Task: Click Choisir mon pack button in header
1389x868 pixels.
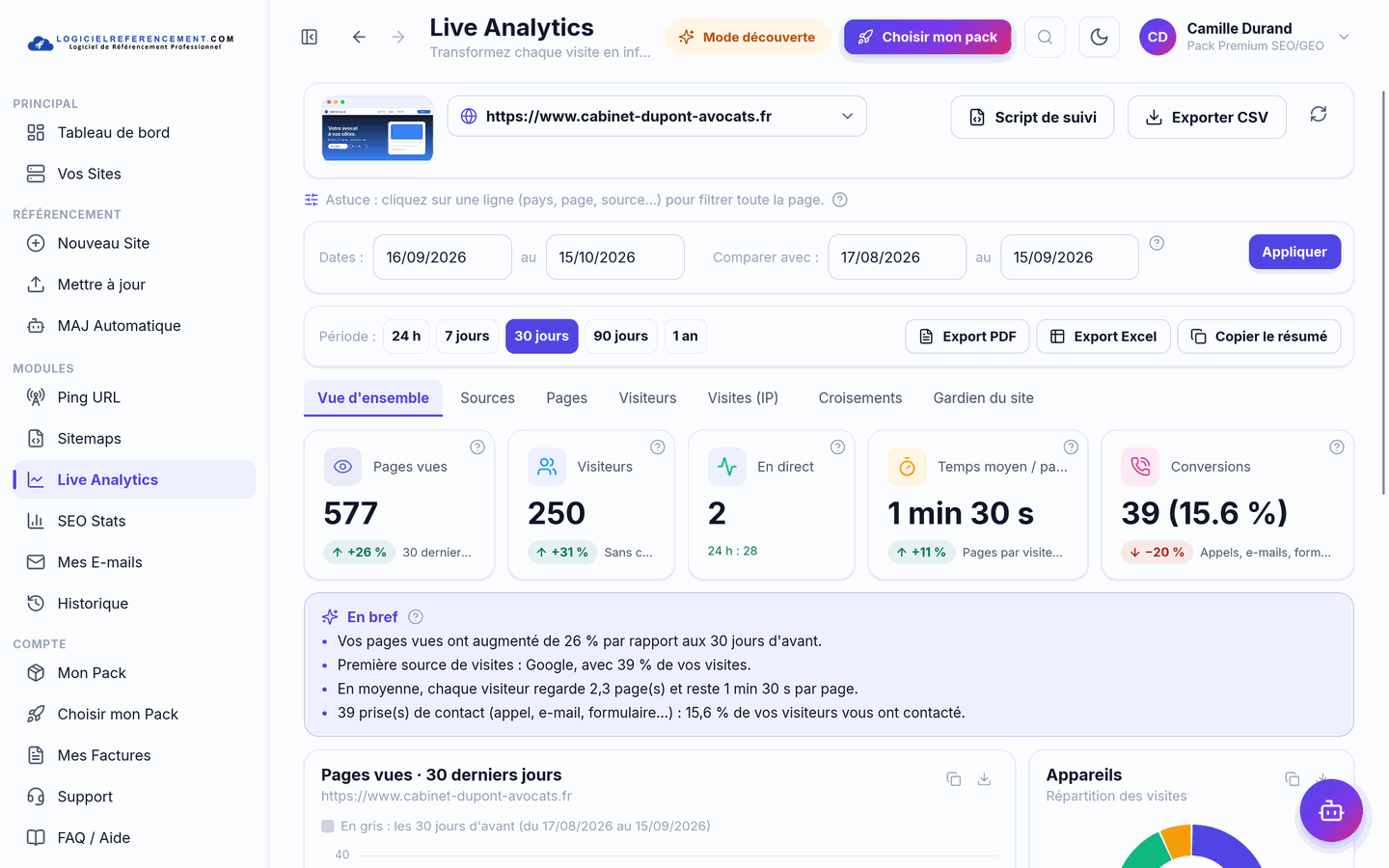Action: point(928,37)
